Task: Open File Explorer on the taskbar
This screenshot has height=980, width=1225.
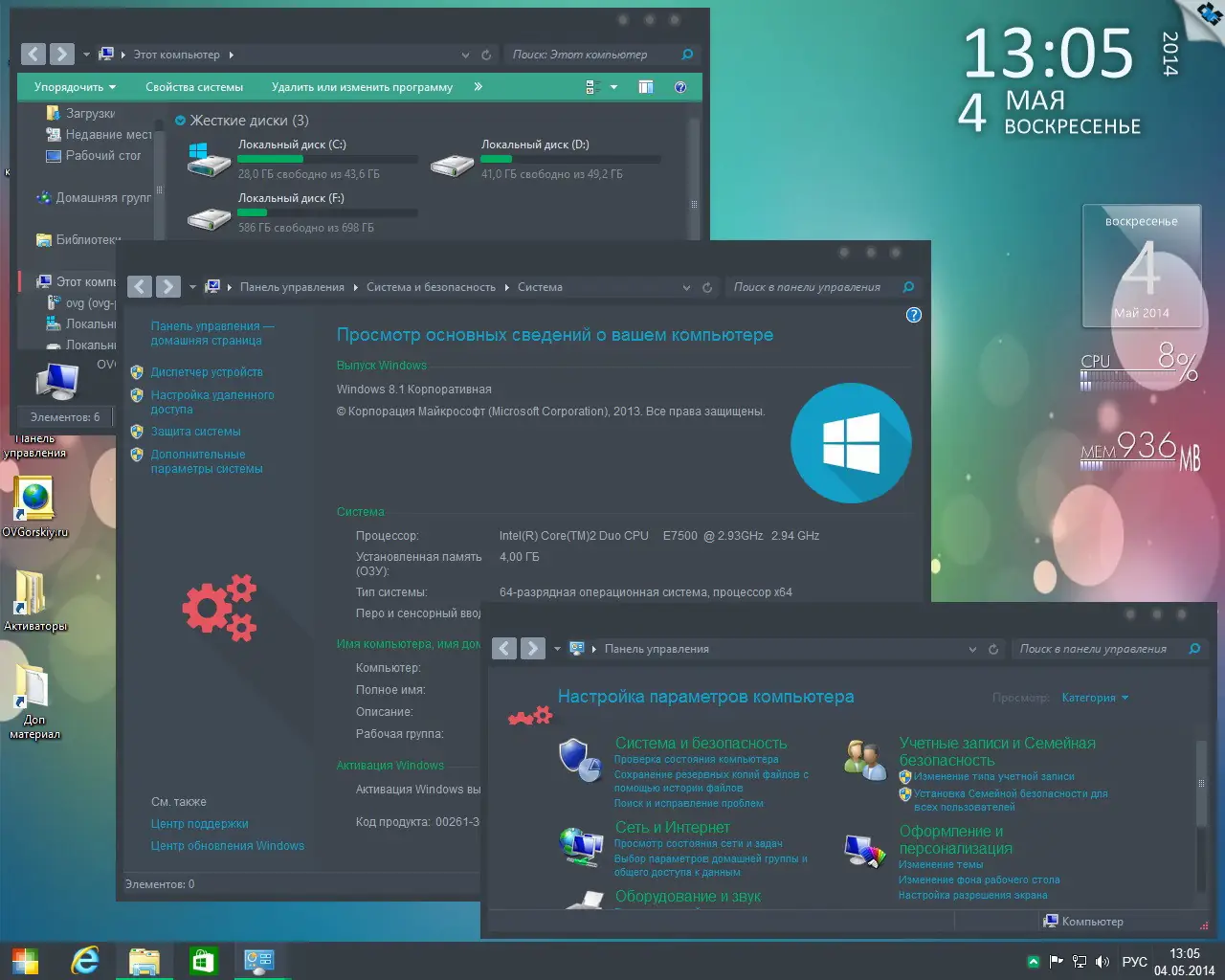Action: pyautogui.click(x=145, y=960)
